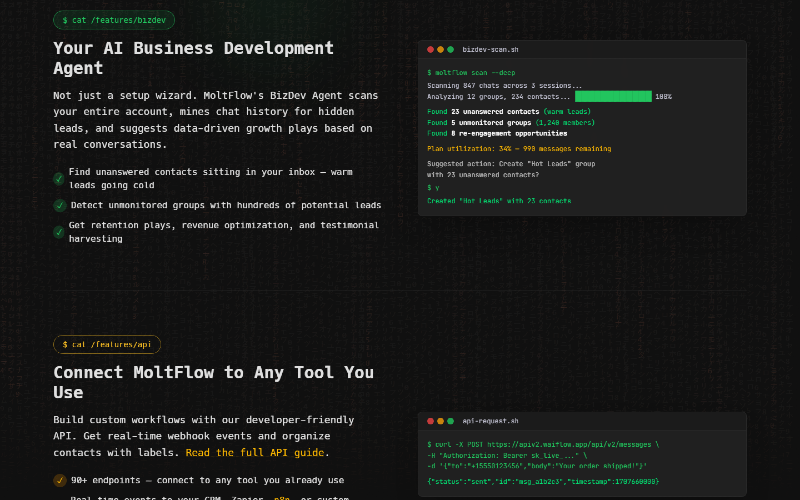Click the check icon beside 'Get retention plays'
The image size is (800, 500).
point(59,232)
